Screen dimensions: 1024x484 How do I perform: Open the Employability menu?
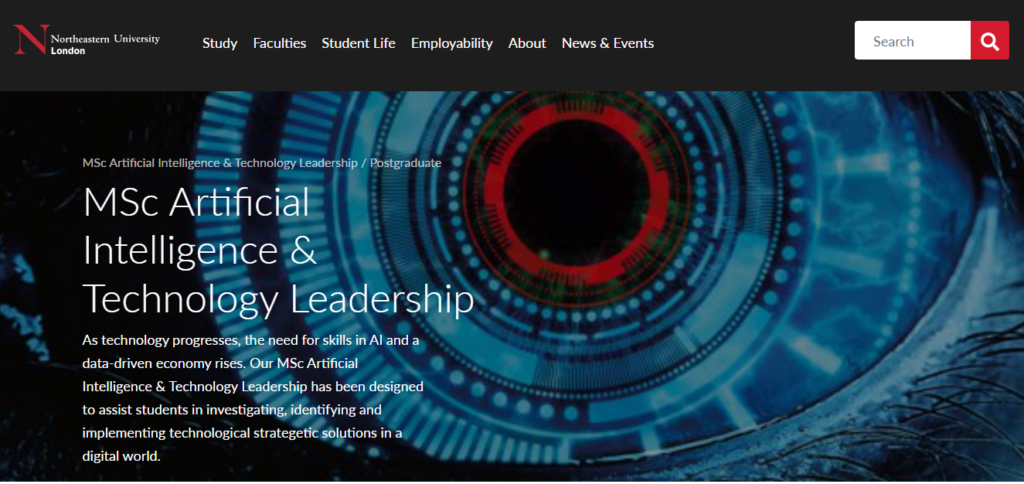pyautogui.click(x=452, y=43)
